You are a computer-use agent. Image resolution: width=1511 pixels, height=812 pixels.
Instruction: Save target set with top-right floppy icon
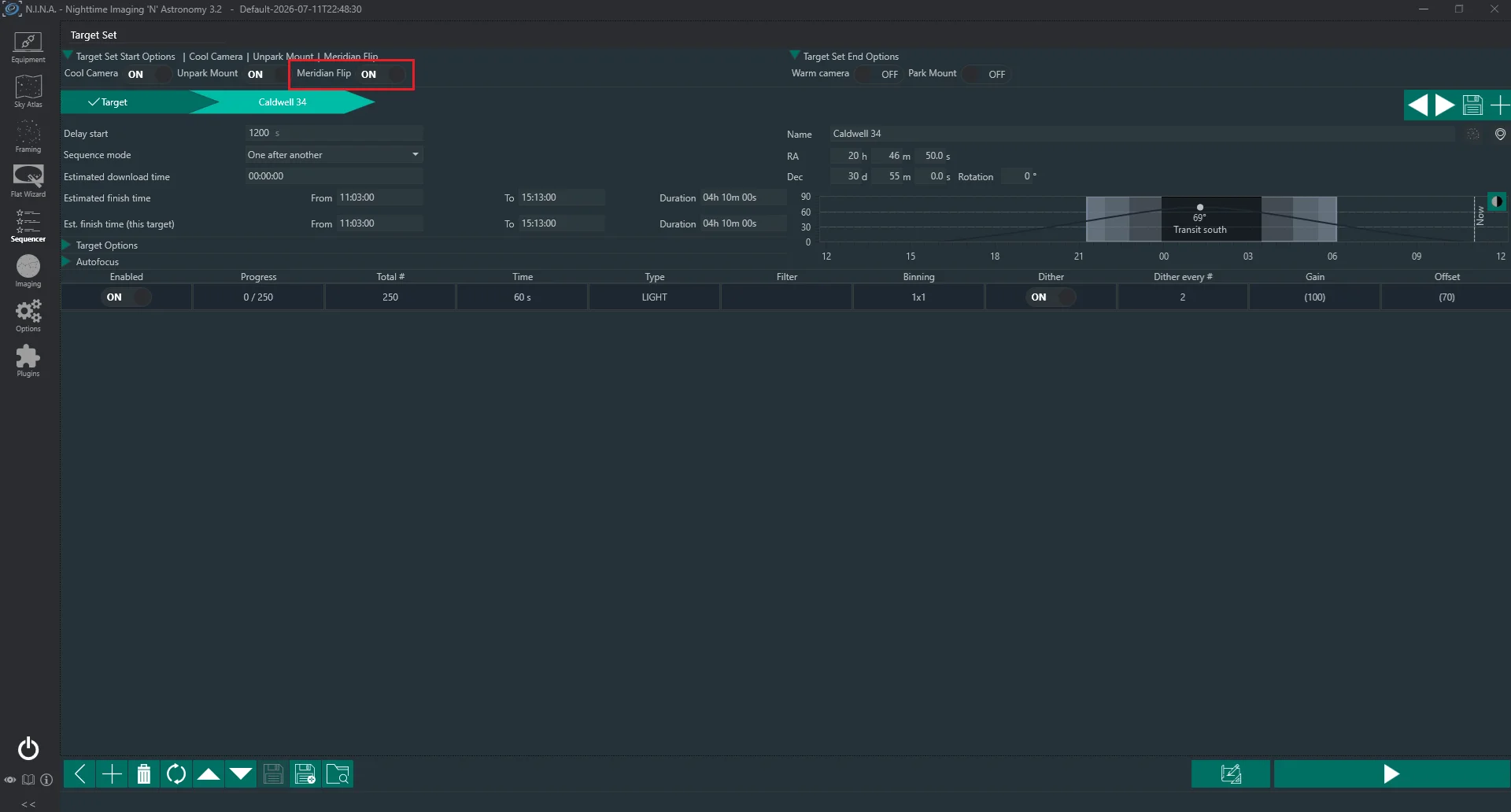coord(1472,105)
